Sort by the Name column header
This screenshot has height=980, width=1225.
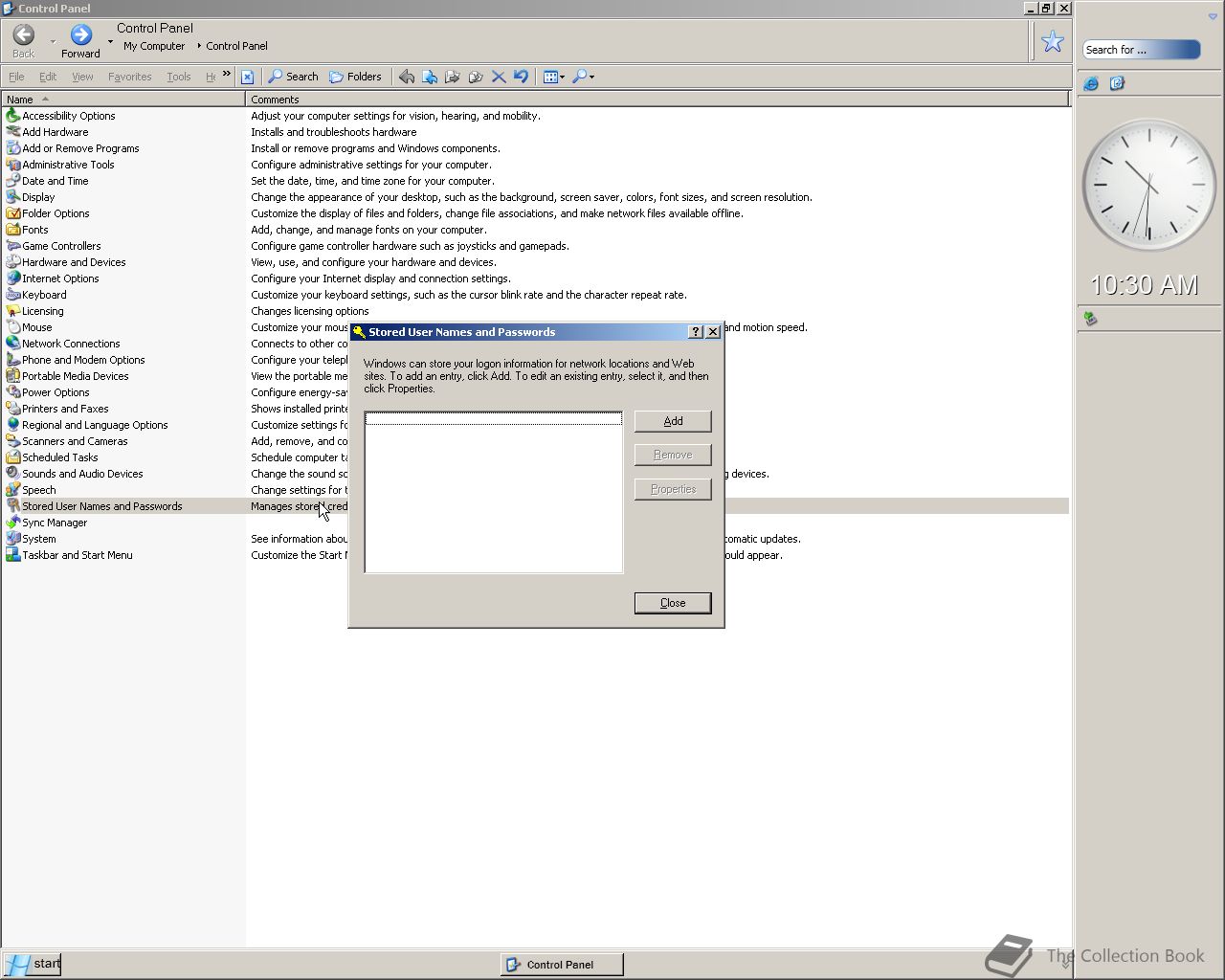coord(122,99)
